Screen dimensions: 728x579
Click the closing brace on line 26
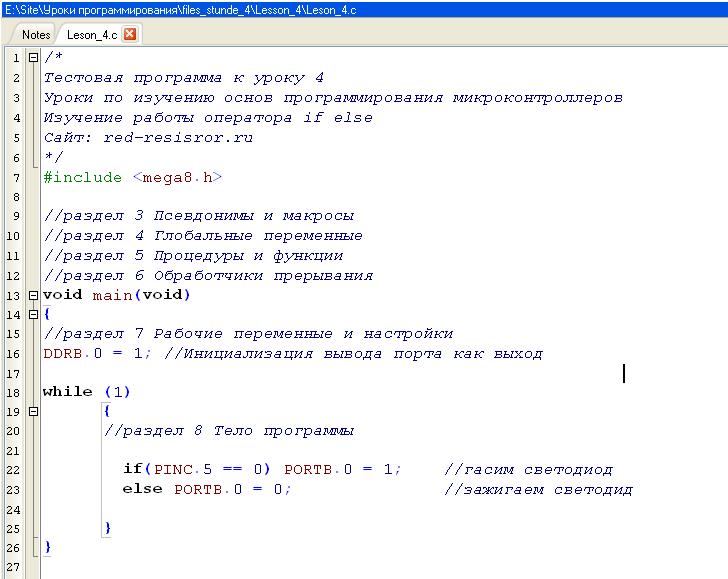pos(47,547)
